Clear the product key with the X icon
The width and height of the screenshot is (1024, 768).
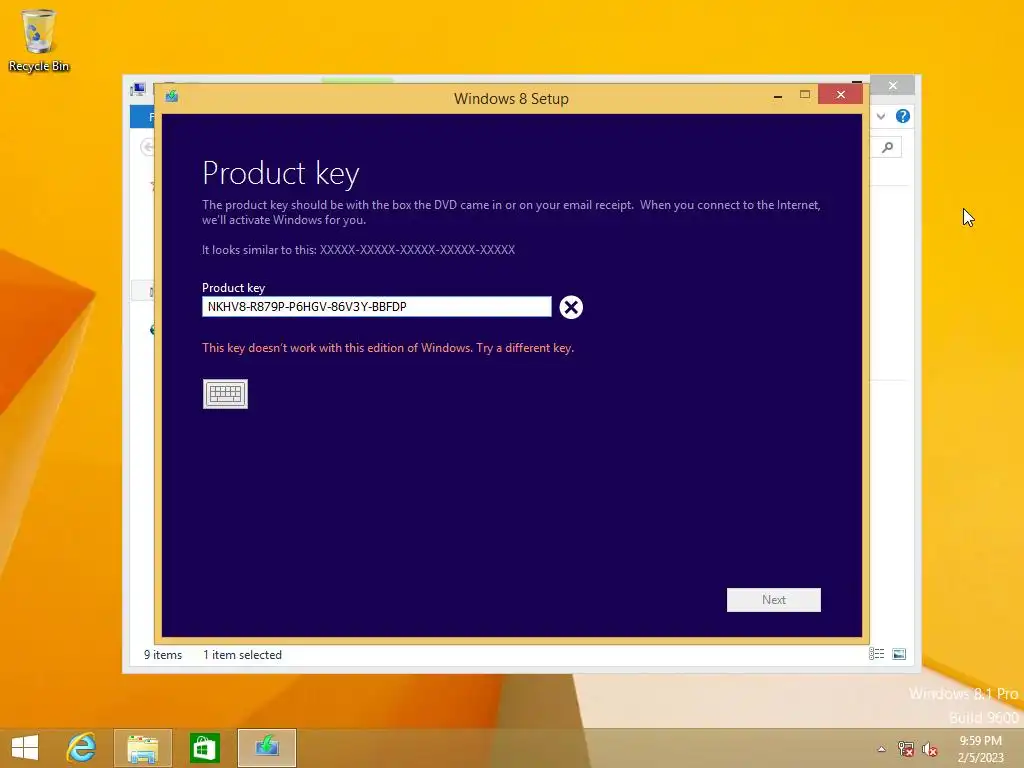click(571, 307)
